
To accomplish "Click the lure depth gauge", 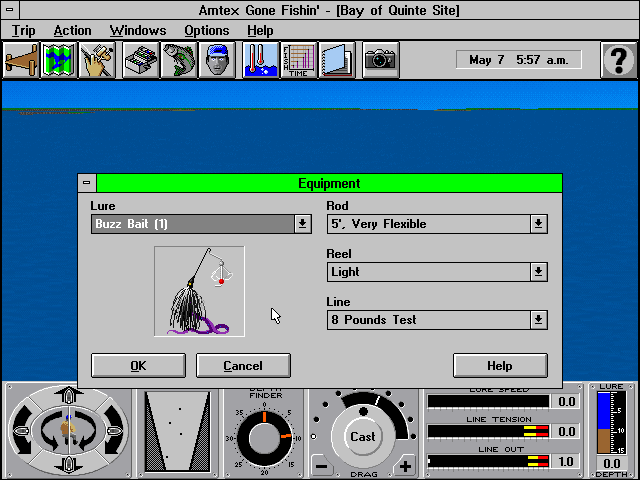I will click(x=611, y=422).
